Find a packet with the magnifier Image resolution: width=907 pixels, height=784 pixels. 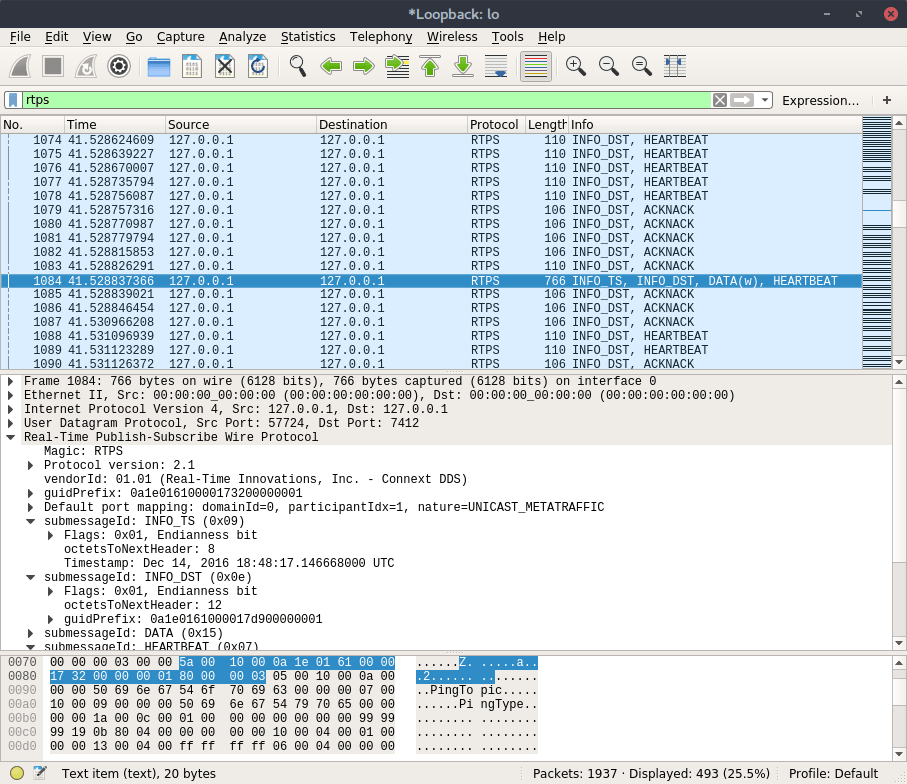click(298, 66)
